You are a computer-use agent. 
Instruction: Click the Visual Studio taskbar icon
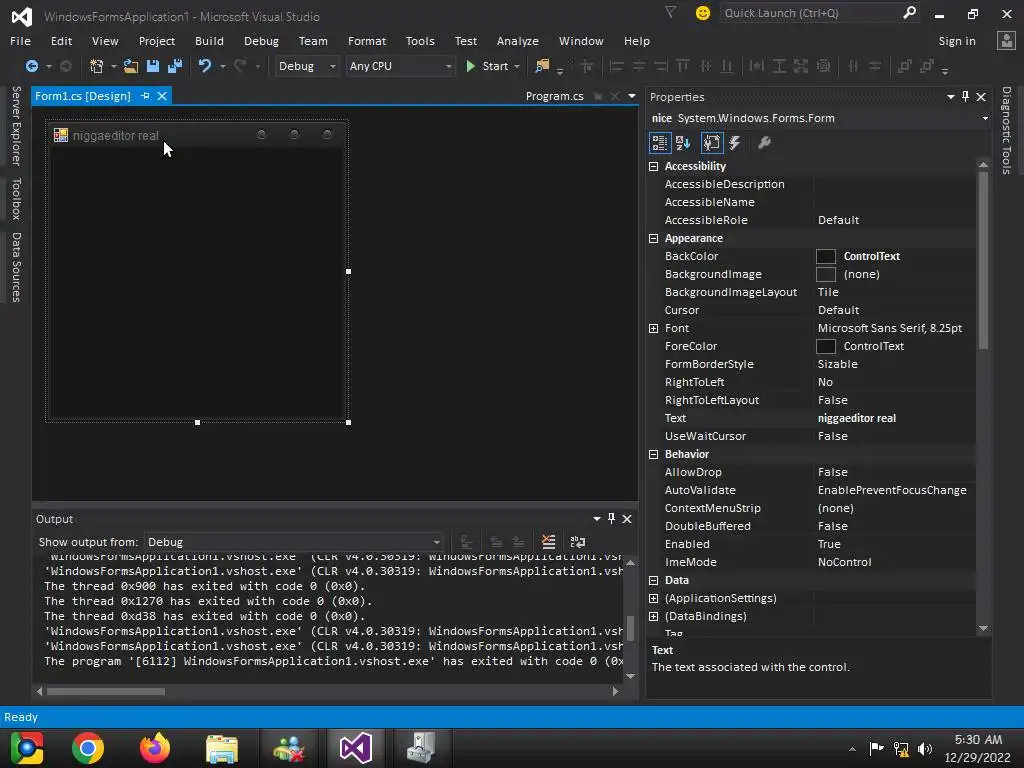click(356, 748)
